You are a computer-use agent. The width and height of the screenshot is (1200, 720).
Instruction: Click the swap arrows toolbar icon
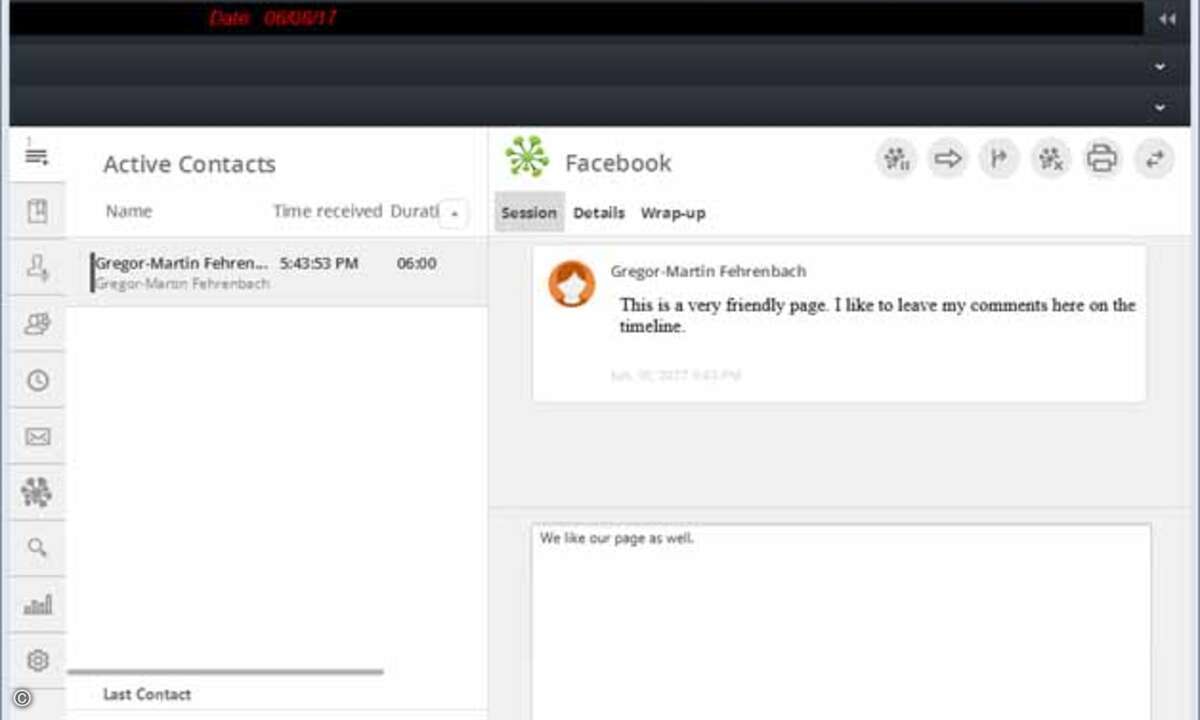(x=1154, y=158)
